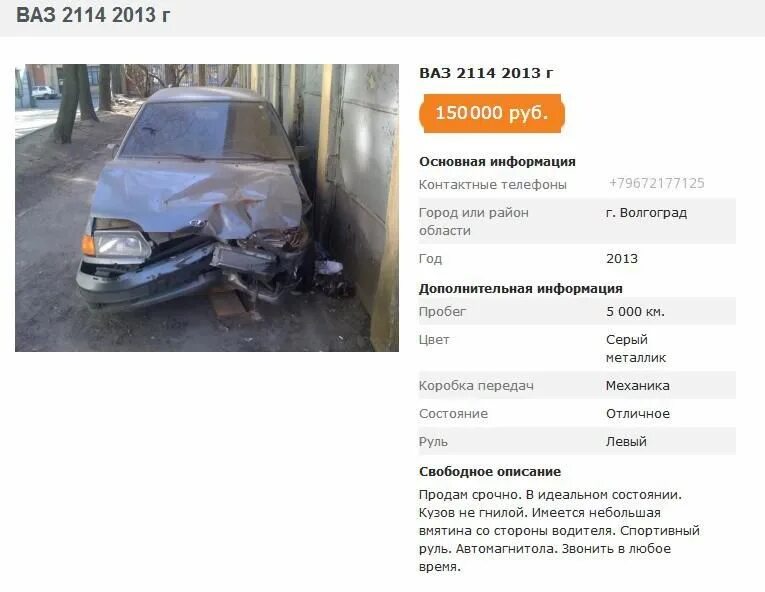Click the page header ВАЗ 2114 2013 г

(93, 15)
